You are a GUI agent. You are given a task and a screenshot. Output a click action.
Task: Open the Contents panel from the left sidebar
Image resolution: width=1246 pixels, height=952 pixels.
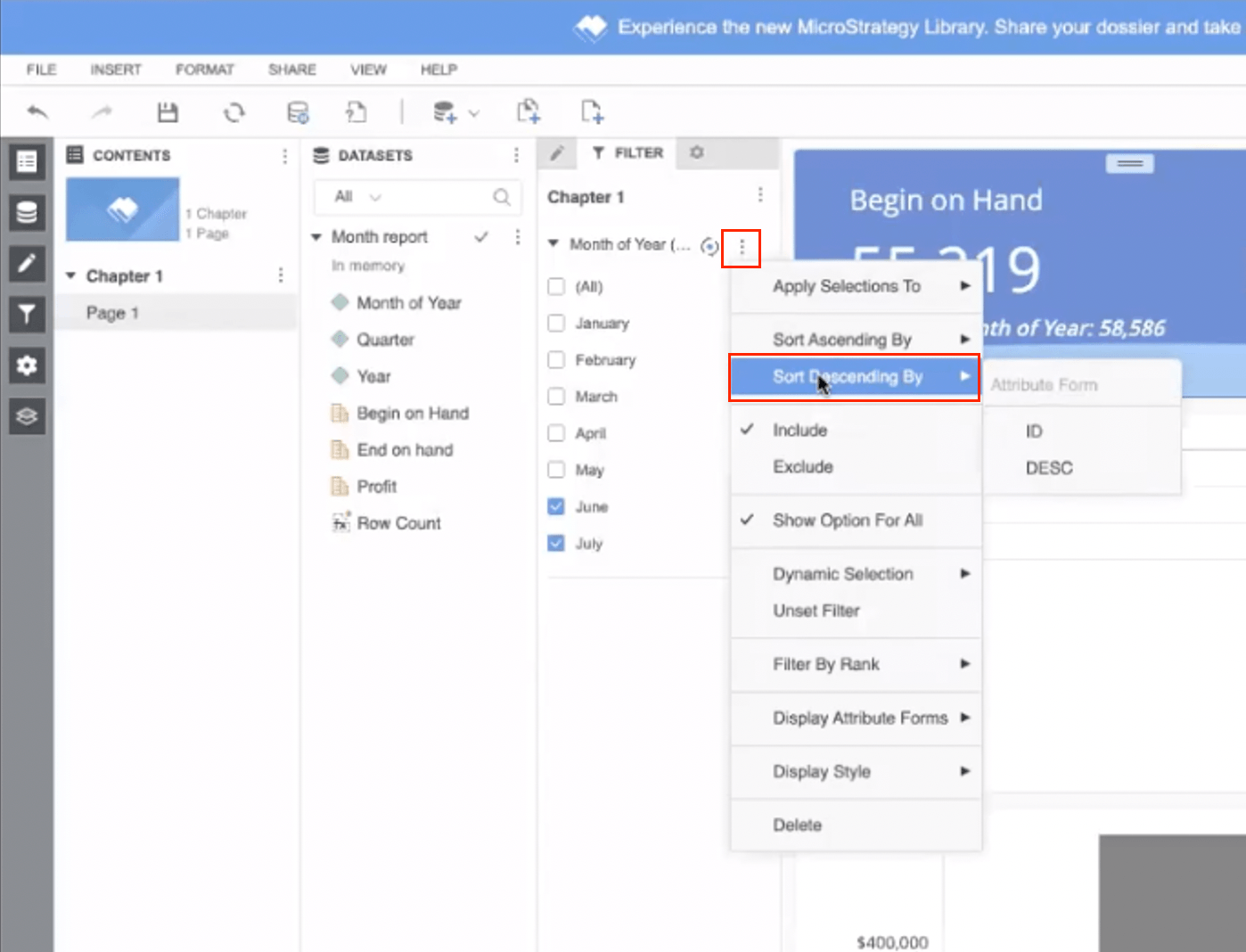click(x=27, y=161)
